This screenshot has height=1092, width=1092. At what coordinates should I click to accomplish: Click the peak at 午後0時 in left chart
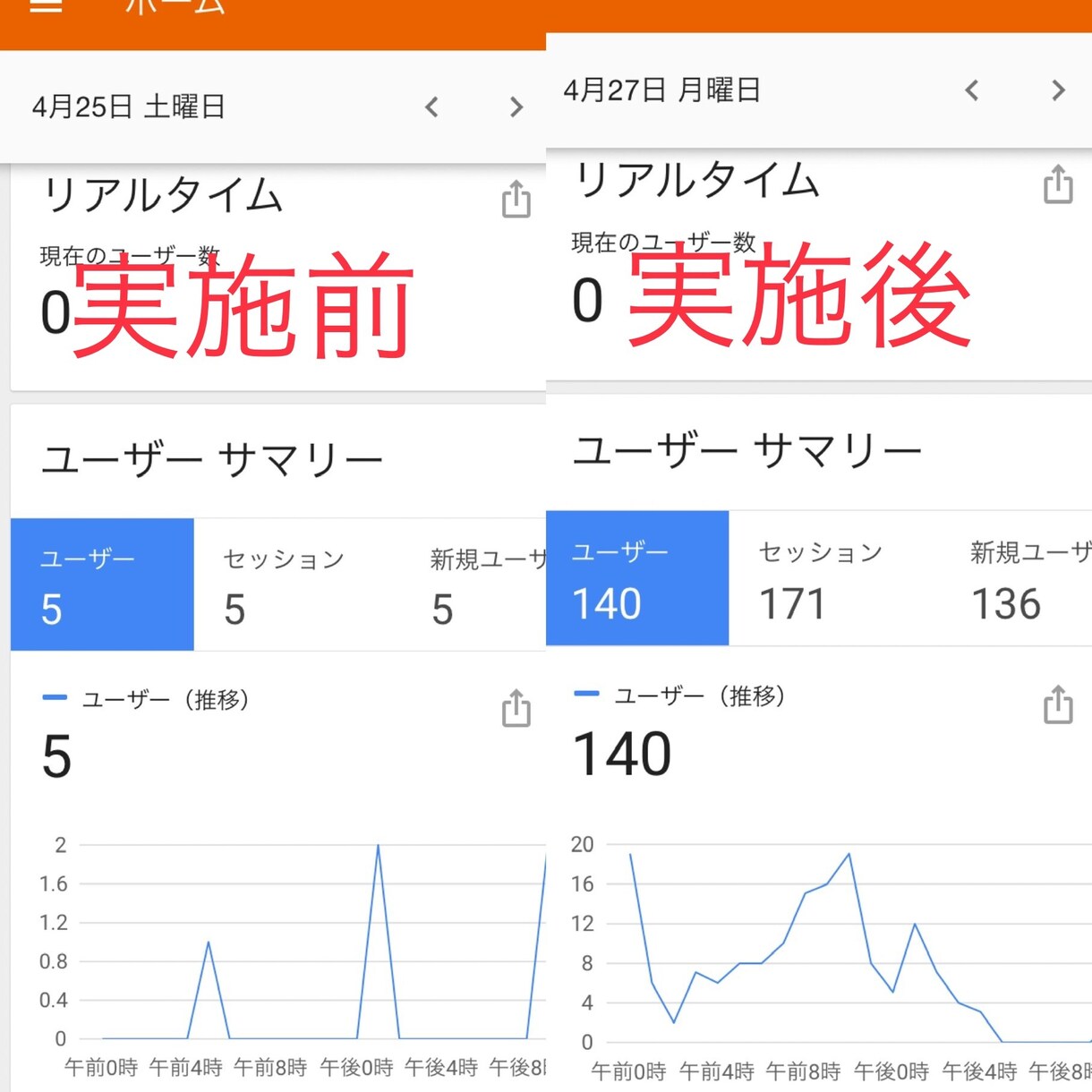[x=378, y=845]
